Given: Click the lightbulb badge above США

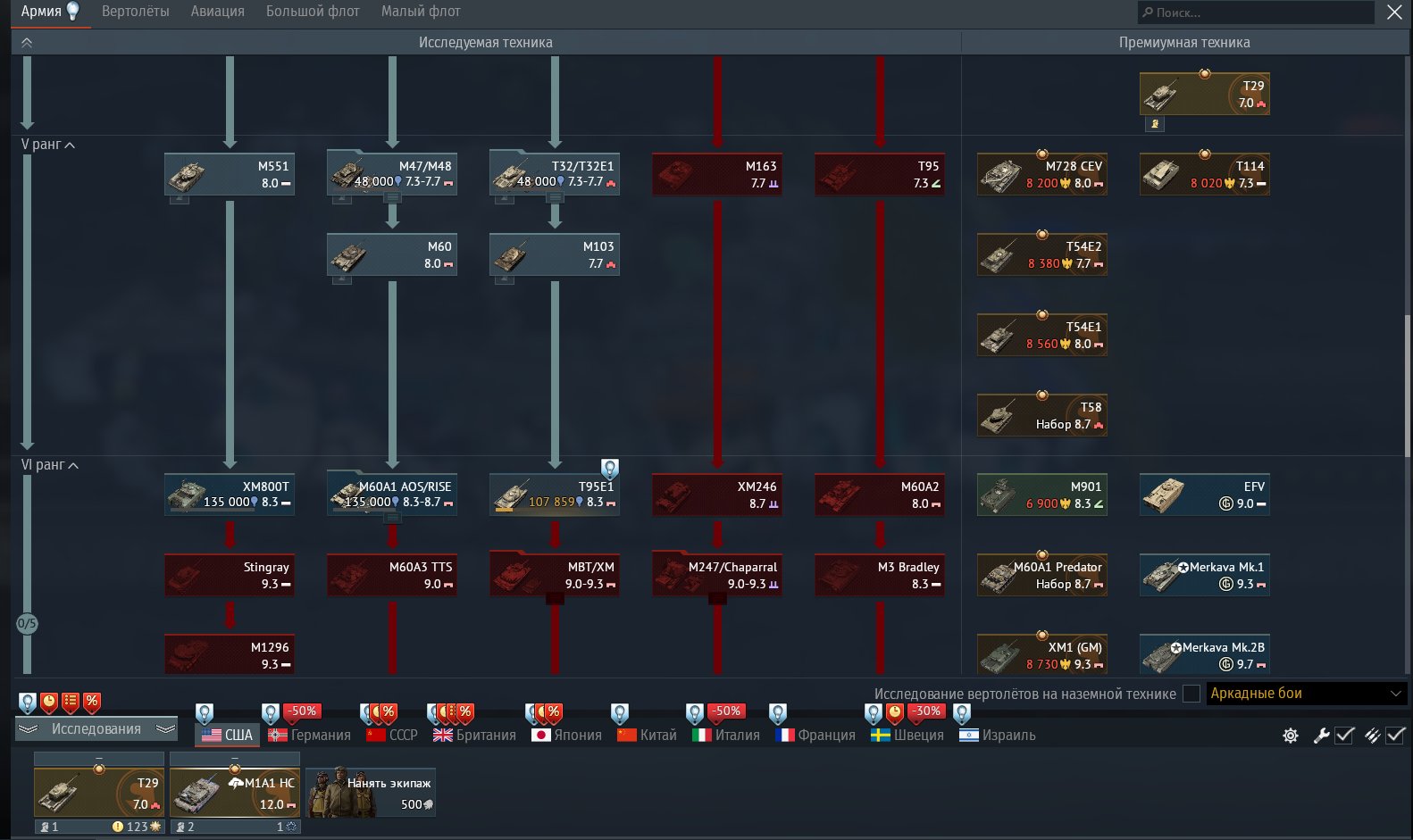Looking at the screenshot, I should coord(205,713).
